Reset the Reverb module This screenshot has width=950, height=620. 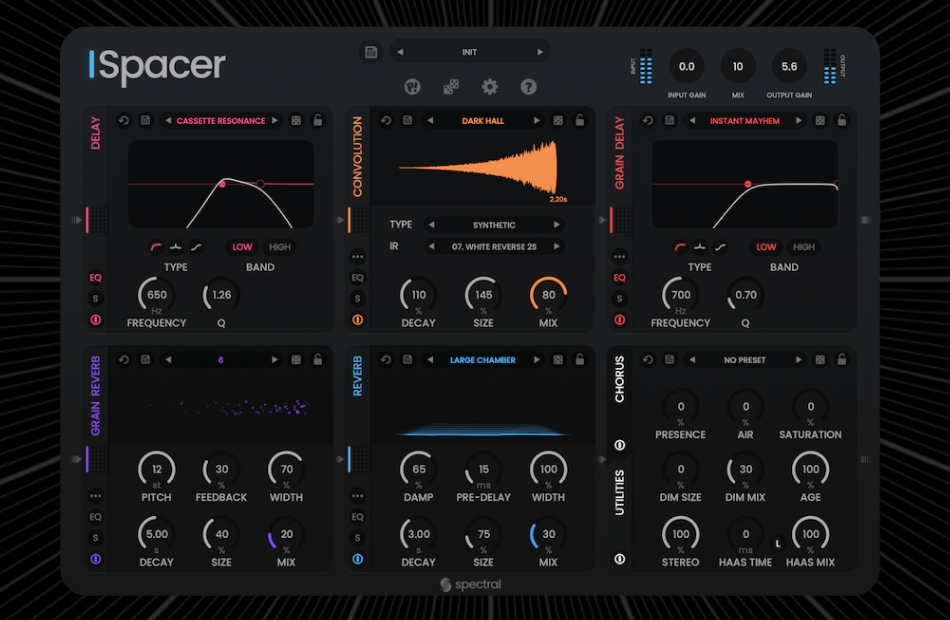coord(385,359)
